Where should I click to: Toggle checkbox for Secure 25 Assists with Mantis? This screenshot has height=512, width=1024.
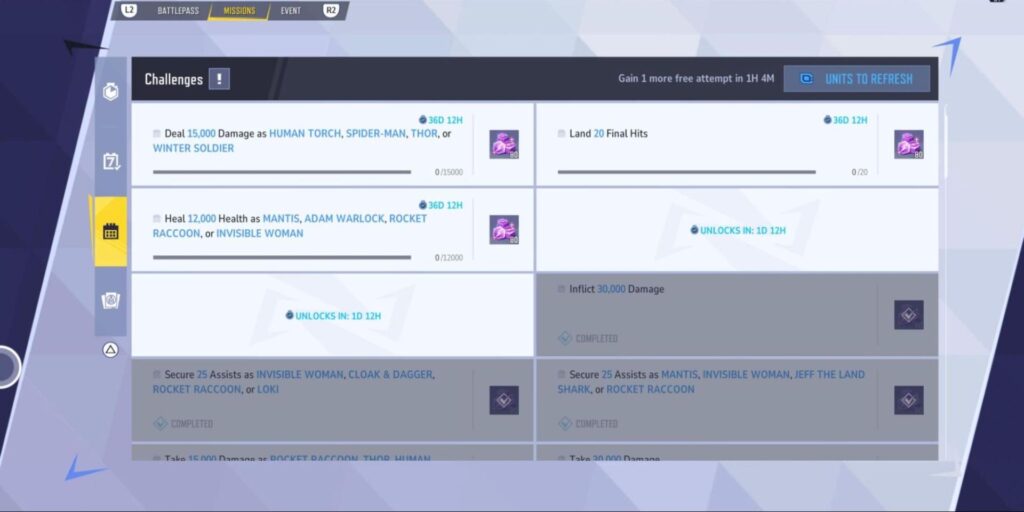point(562,374)
